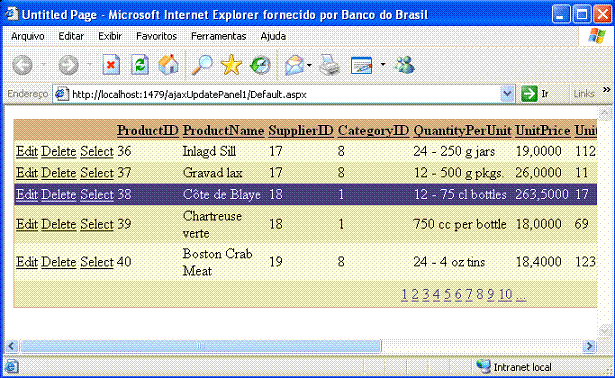Click Select for Chartreuse verte row

point(97,224)
